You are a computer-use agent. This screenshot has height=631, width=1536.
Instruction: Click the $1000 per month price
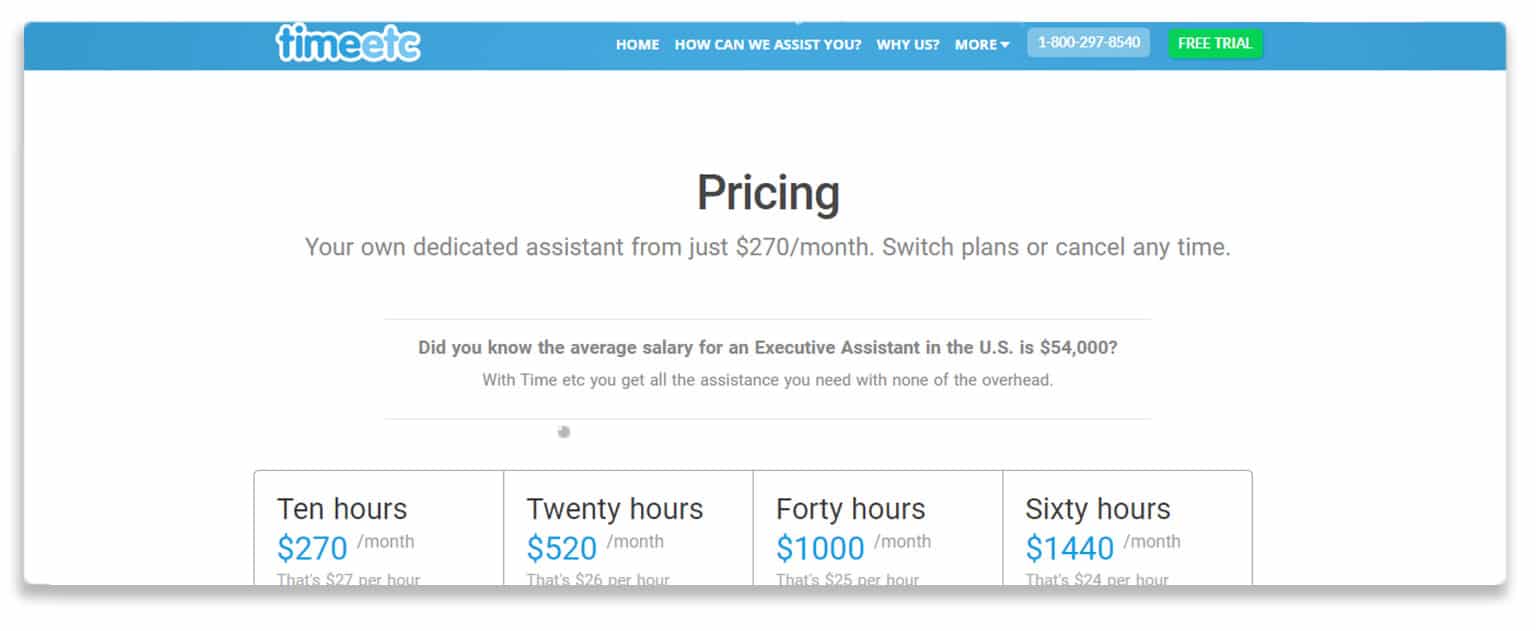coord(820,548)
